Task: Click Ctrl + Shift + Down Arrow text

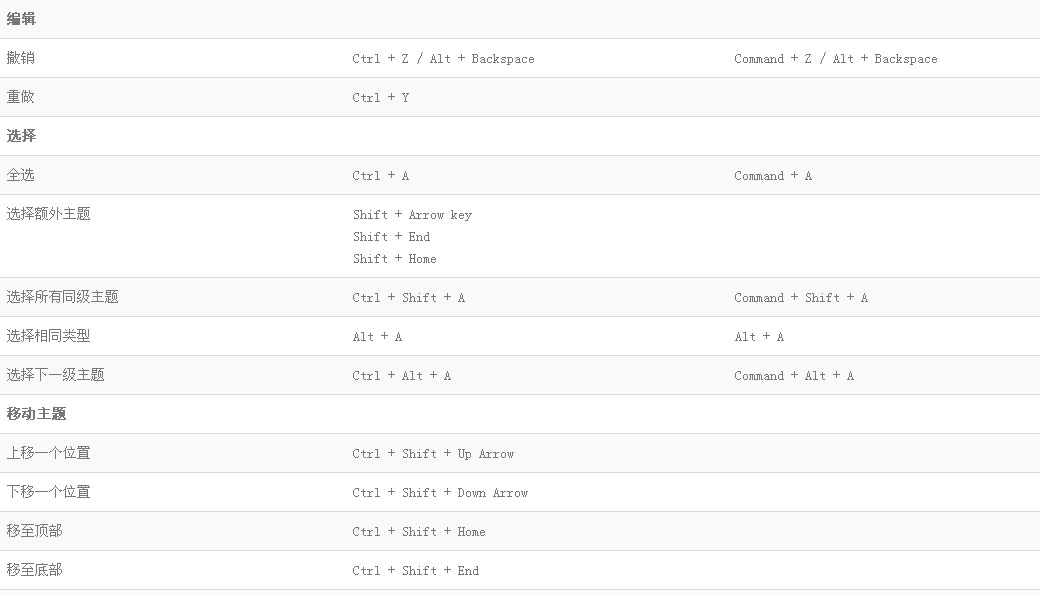Action: pyautogui.click(x=440, y=493)
